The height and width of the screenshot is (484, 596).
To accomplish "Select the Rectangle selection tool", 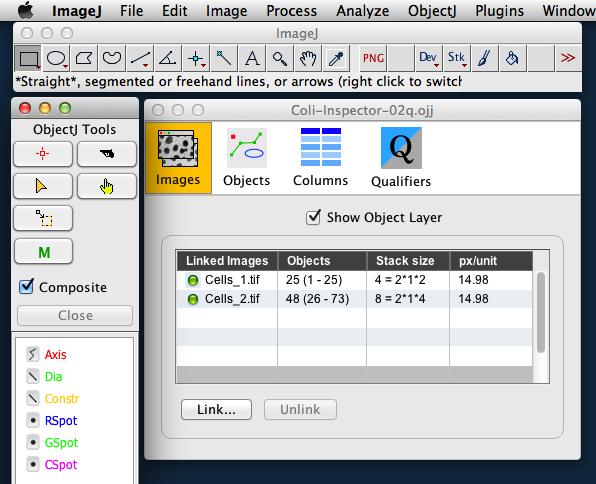I will (28, 58).
